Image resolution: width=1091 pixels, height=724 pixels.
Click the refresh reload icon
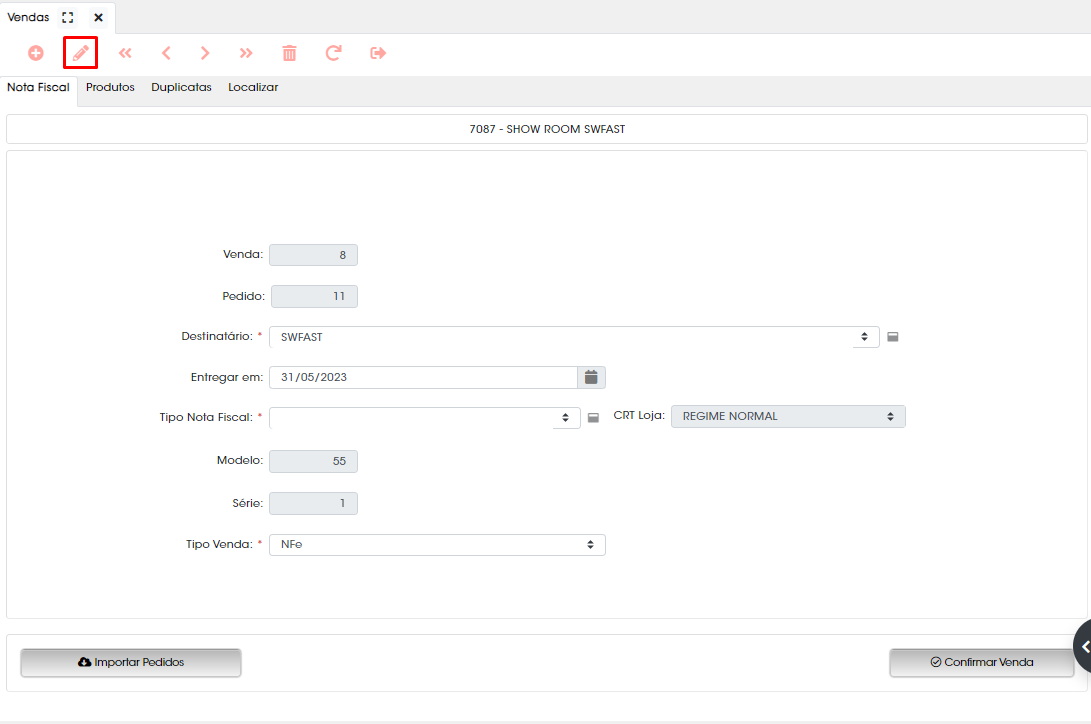333,53
